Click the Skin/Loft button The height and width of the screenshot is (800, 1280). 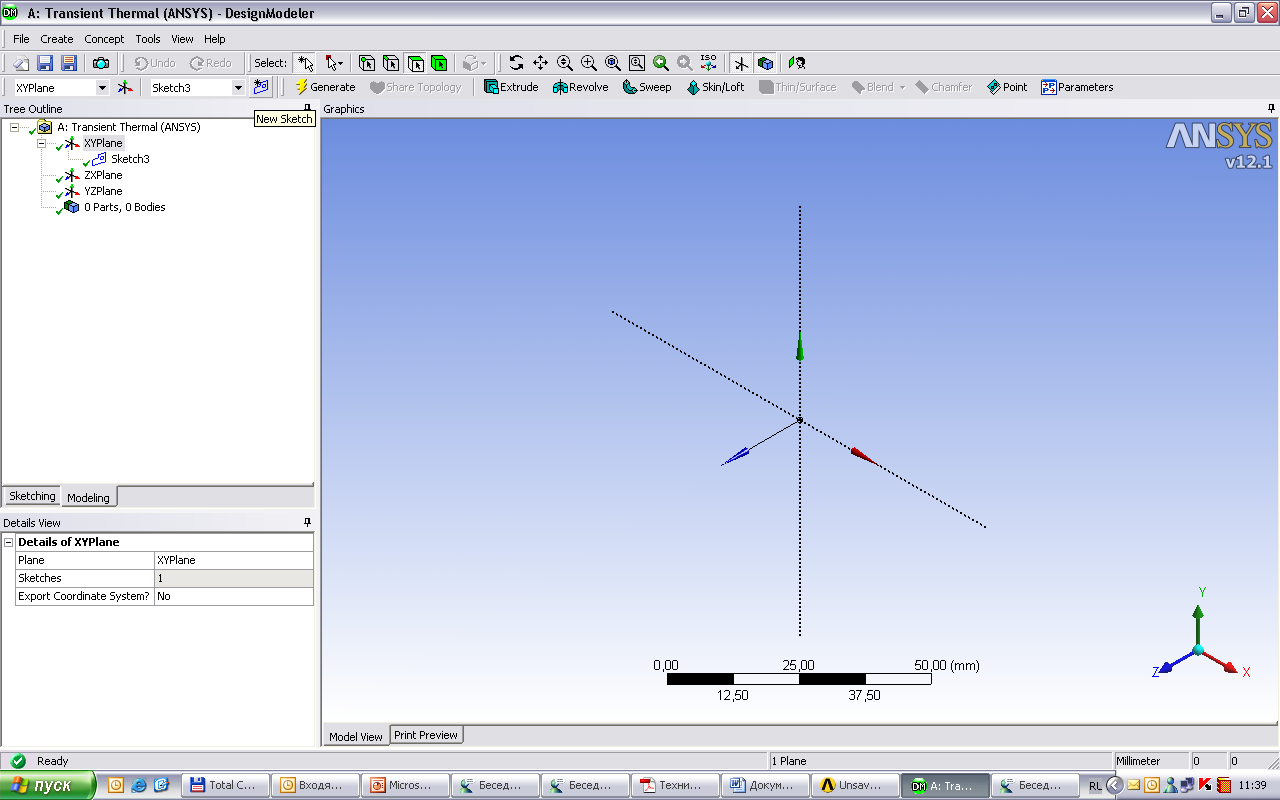[716, 87]
